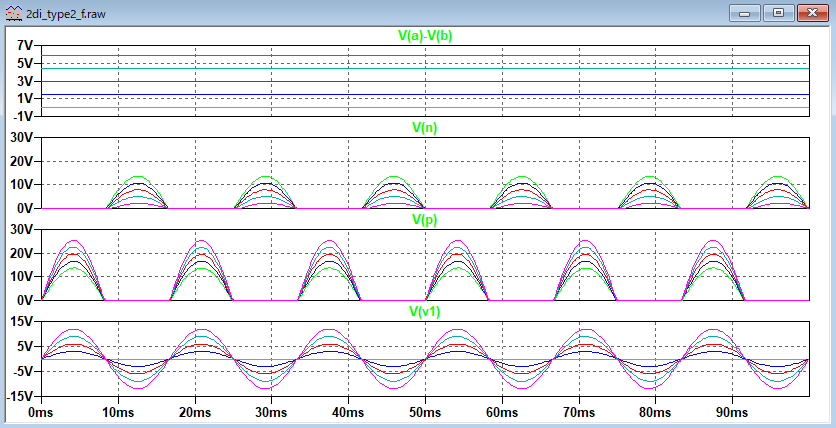The height and width of the screenshot is (428, 836).
Task: Click the 20ms time axis label
Action: point(194,412)
